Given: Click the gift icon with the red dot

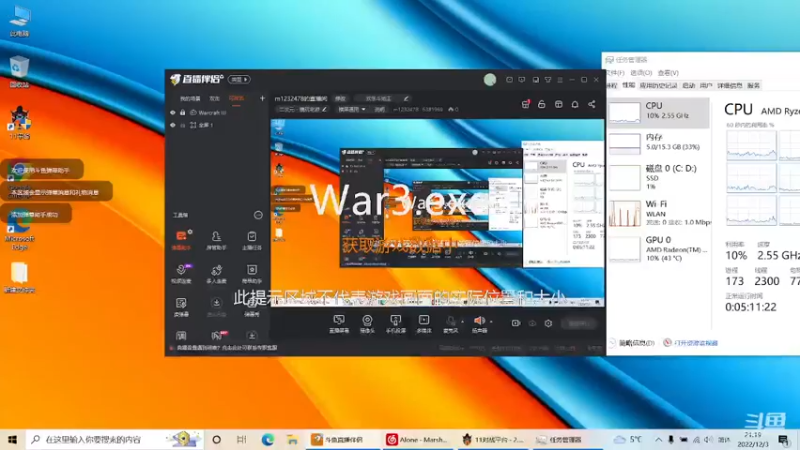Looking at the screenshot, I should pyautogui.click(x=526, y=104).
